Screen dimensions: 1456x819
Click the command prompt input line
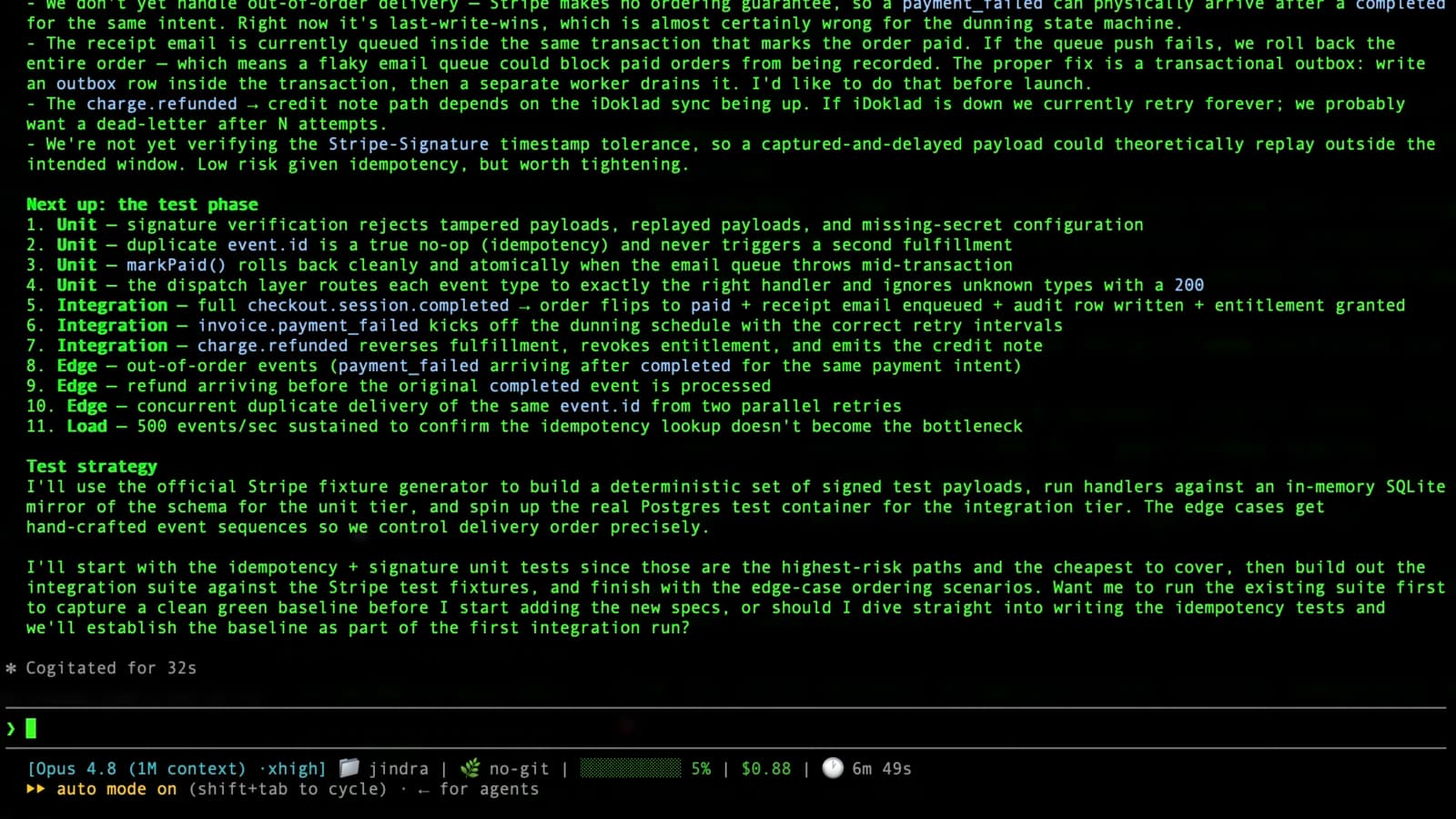[x=726, y=728]
